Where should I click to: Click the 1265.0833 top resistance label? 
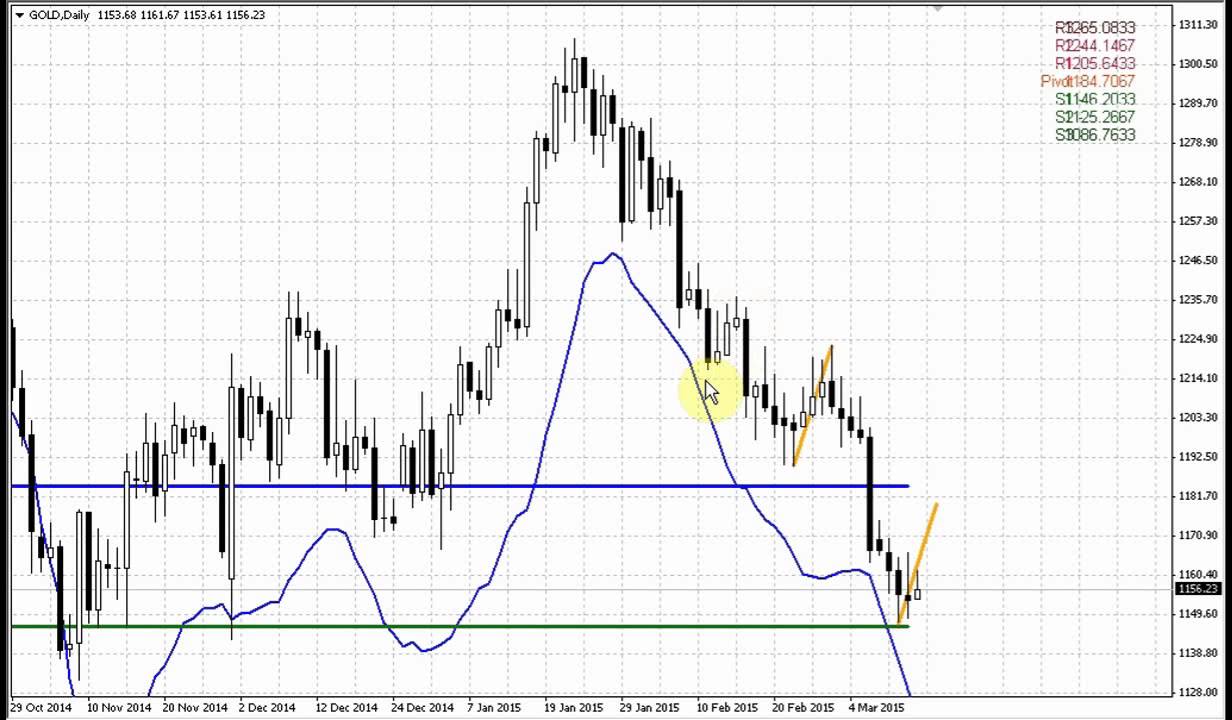[1095, 28]
